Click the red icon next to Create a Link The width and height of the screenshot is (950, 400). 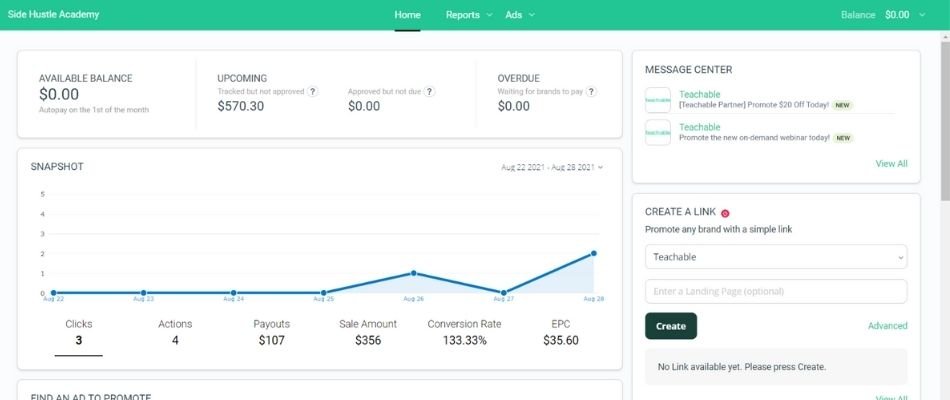[x=725, y=213]
